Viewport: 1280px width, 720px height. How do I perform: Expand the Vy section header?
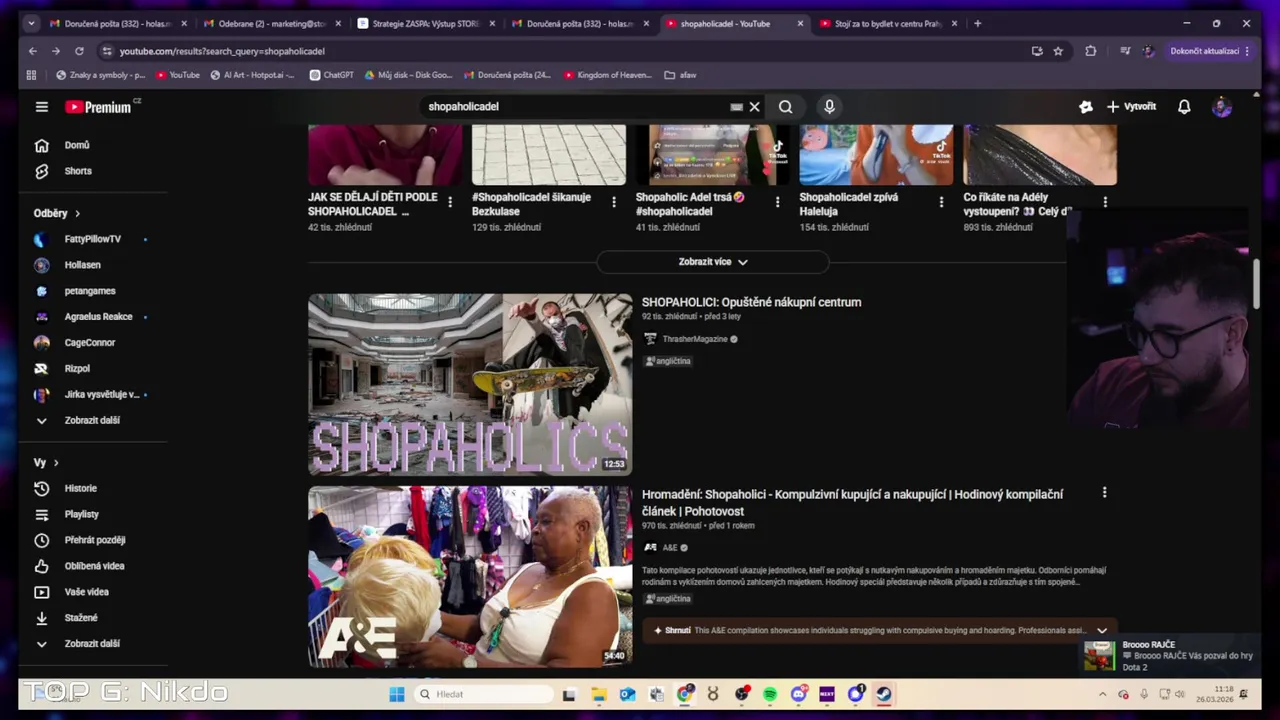[46, 462]
